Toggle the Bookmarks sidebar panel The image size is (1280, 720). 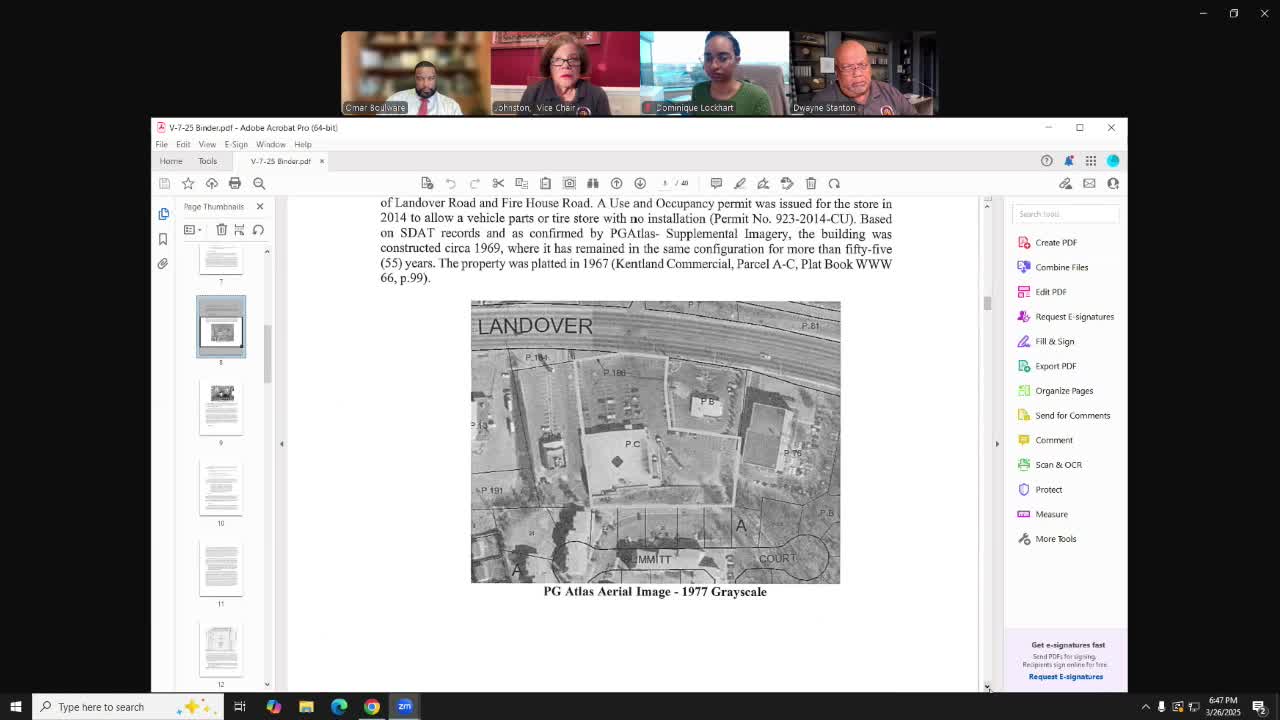click(x=163, y=239)
